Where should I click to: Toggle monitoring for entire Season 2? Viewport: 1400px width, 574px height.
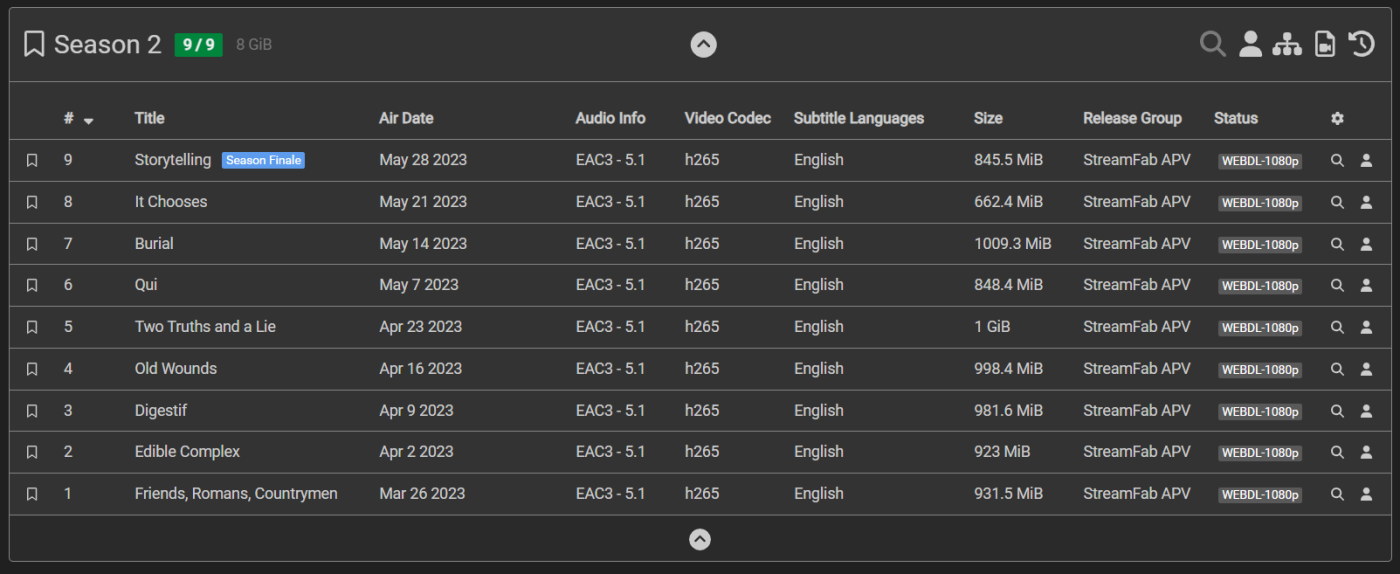point(34,44)
